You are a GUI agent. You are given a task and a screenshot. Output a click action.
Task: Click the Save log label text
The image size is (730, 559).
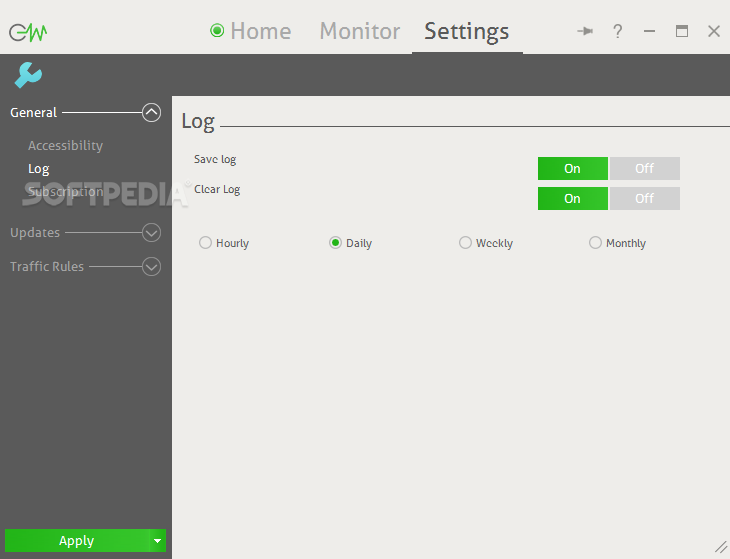pos(215,160)
